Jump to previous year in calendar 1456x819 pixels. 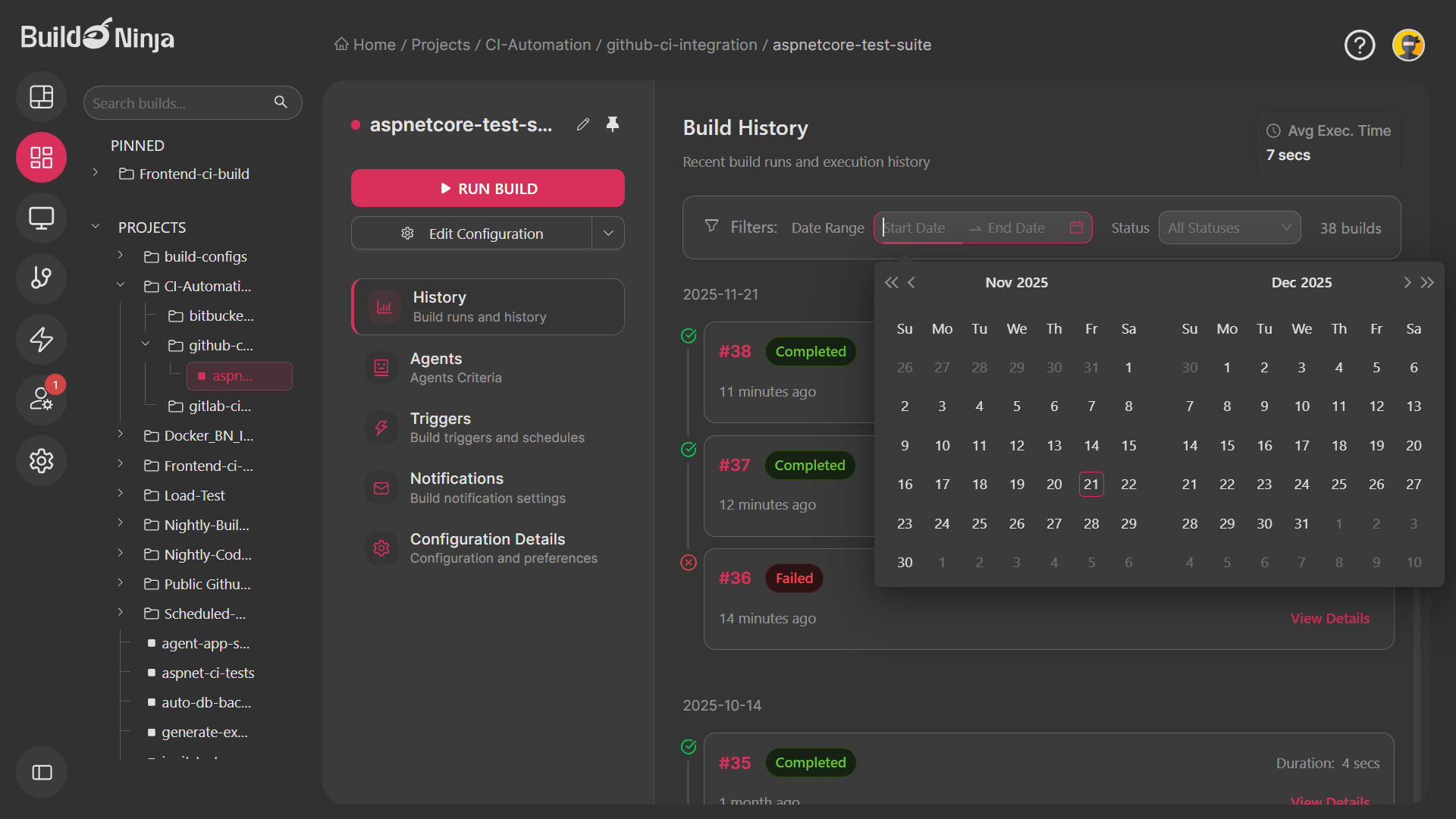[x=891, y=283]
